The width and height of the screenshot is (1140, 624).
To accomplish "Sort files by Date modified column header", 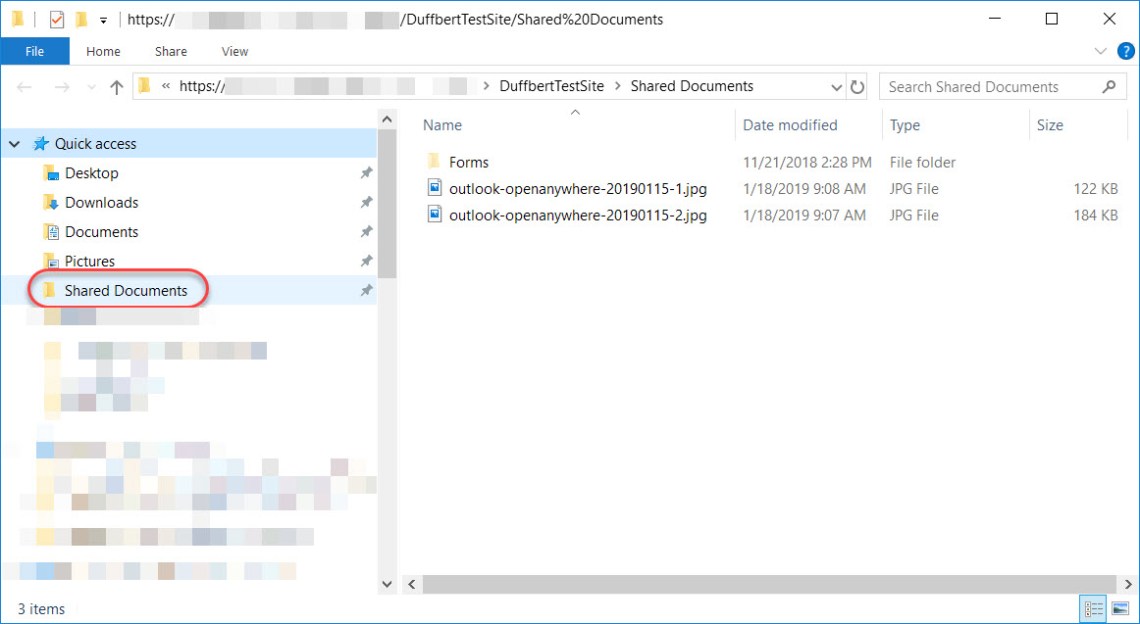I will (x=789, y=124).
